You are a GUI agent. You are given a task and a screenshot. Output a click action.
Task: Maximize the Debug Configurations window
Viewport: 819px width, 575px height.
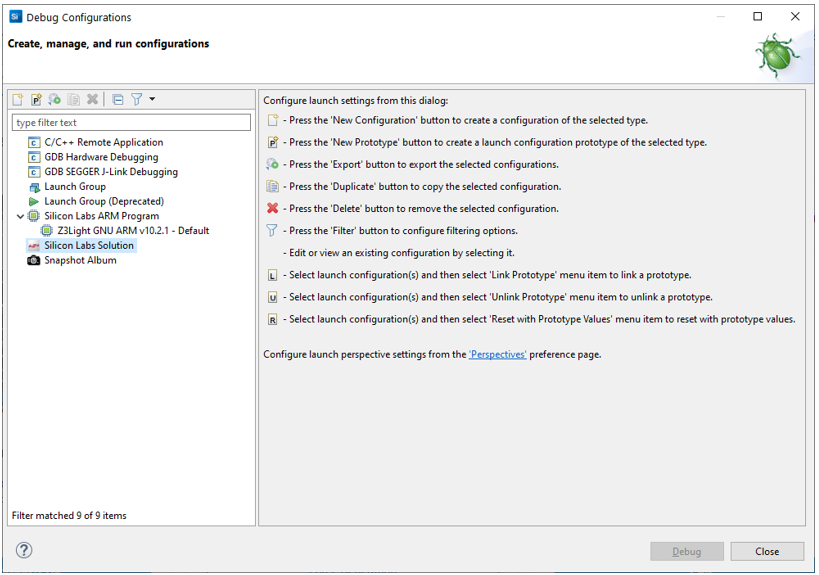point(757,17)
